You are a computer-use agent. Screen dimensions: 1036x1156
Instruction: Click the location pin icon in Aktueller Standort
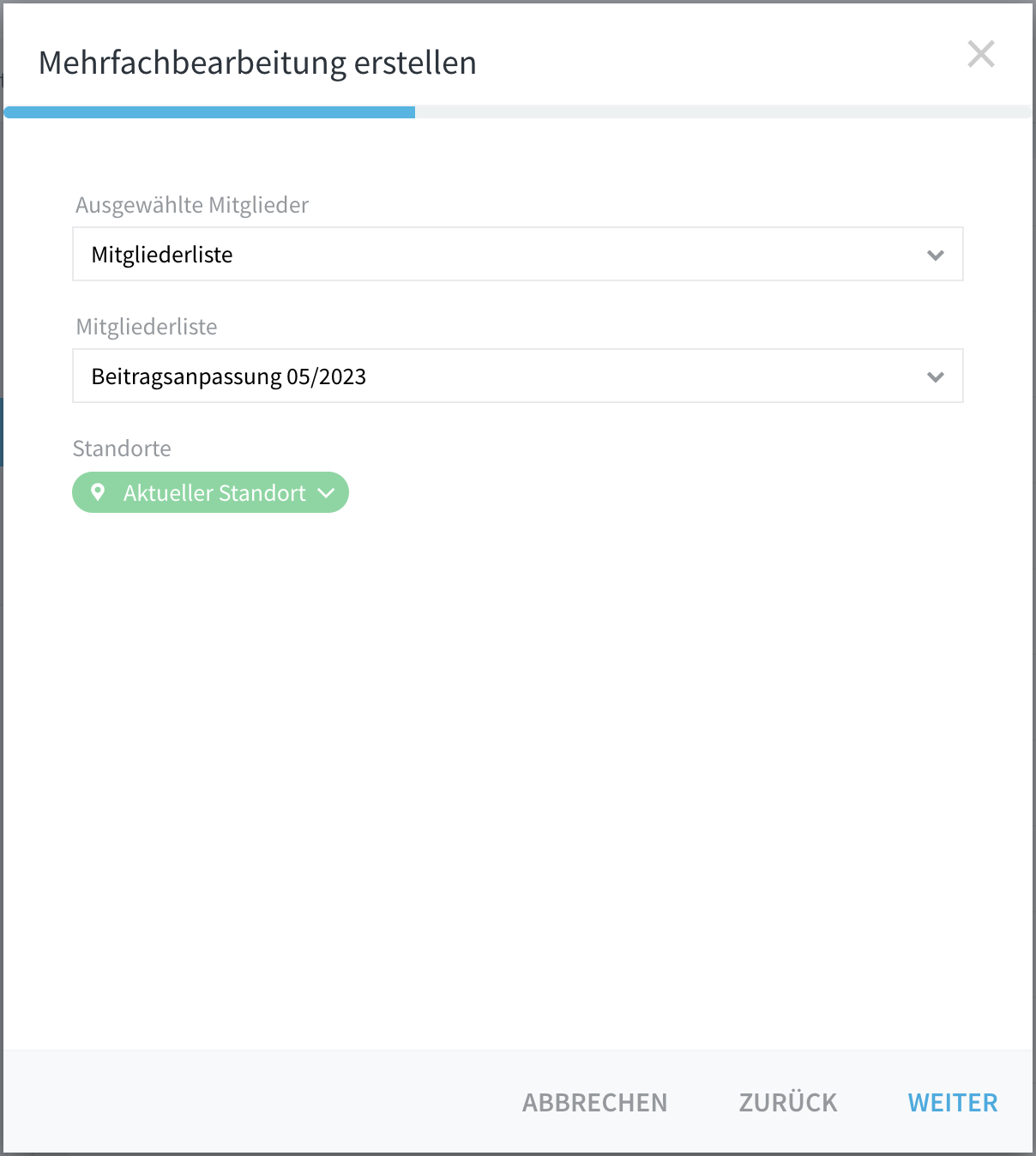(x=98, y=492)
